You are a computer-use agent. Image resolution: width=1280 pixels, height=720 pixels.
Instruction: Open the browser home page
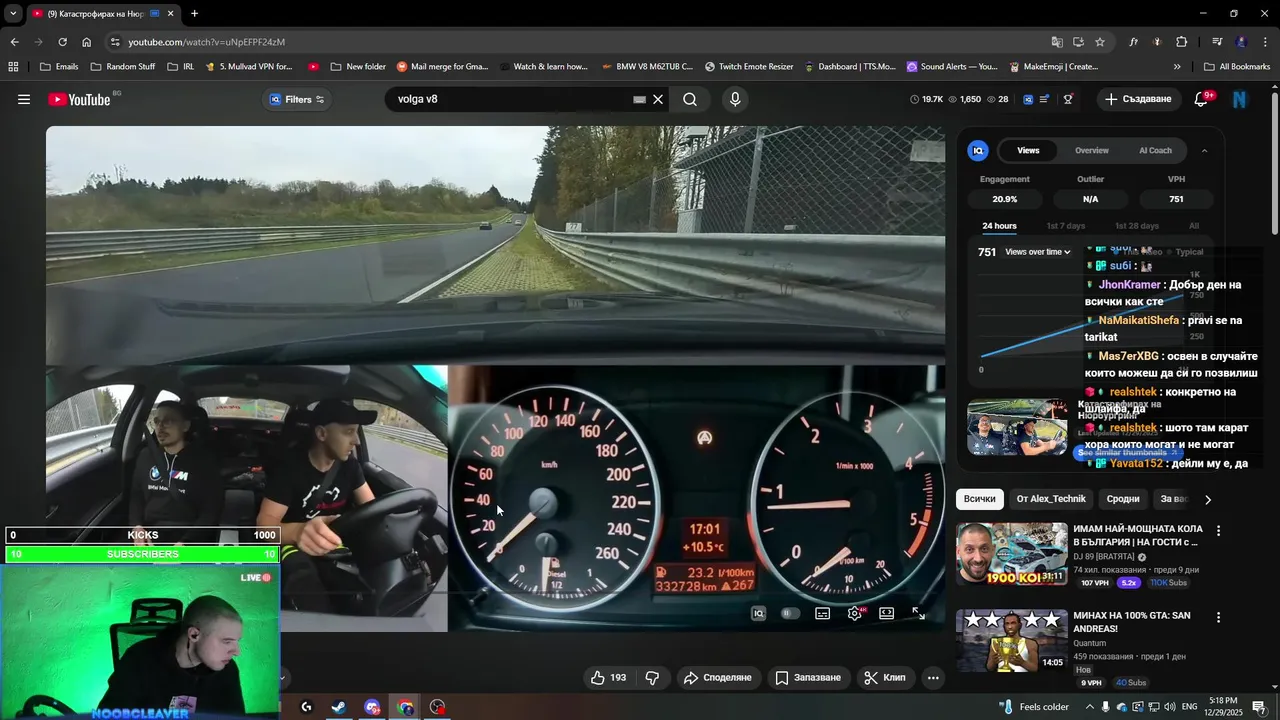(x=86, y=42)
